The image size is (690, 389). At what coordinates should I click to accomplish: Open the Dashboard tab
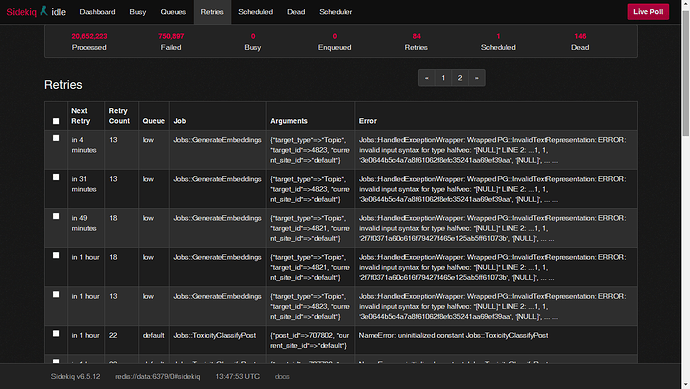[x=97, y=12]
